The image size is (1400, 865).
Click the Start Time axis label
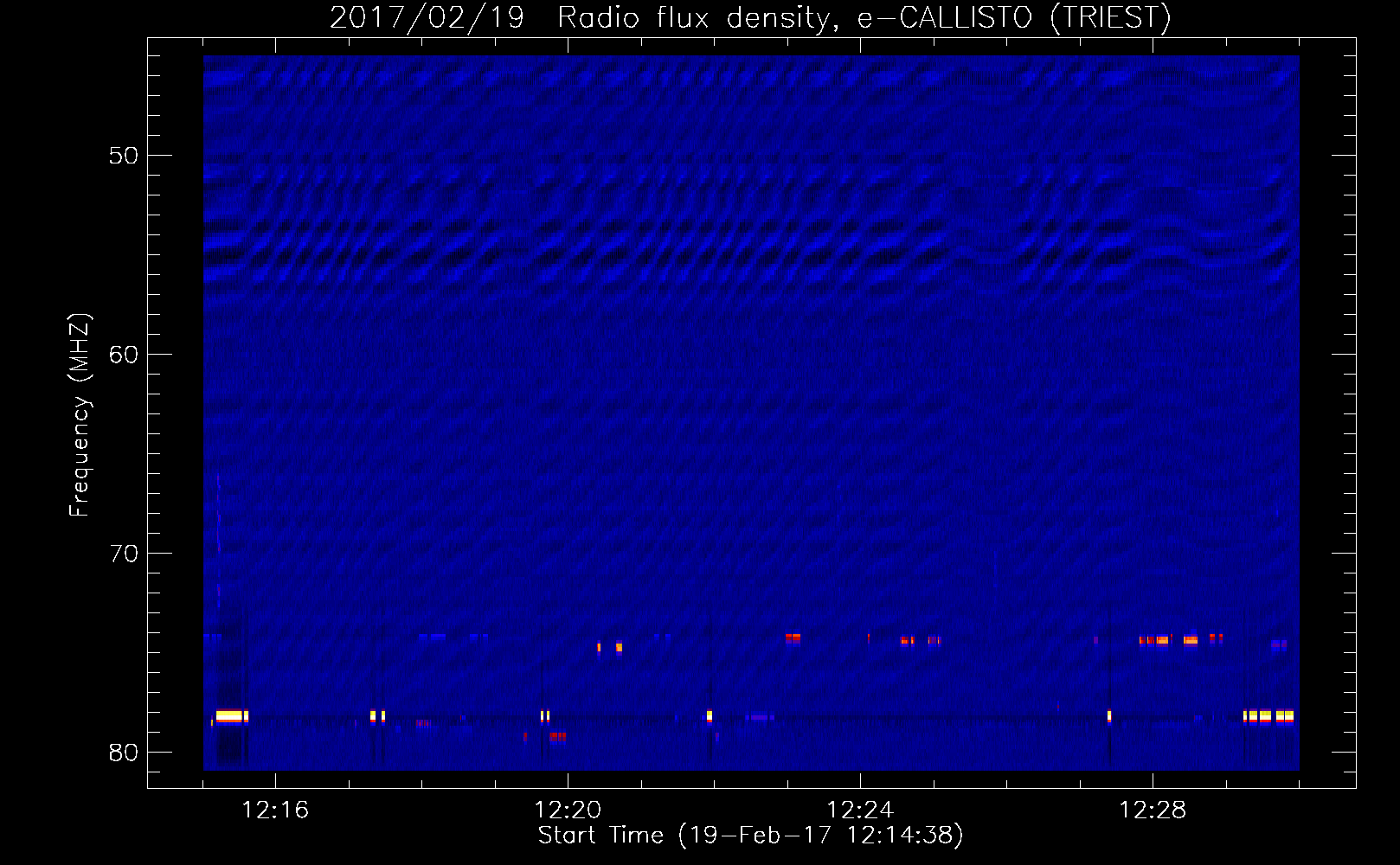[x=750, y=836]
